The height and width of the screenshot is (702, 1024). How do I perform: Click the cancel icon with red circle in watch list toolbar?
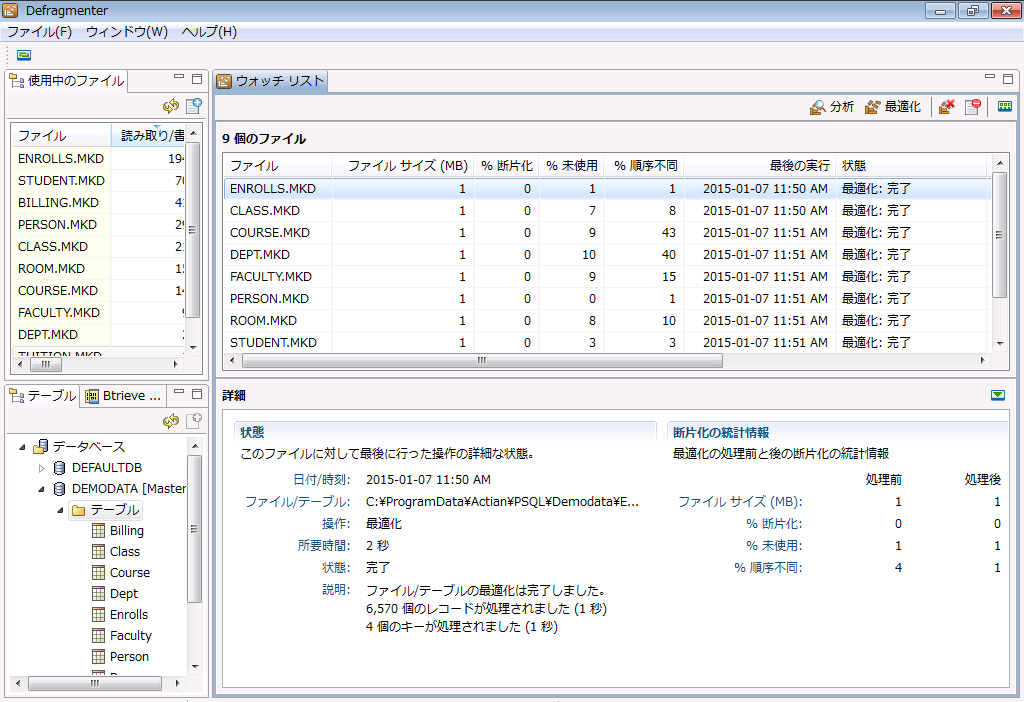971,107
